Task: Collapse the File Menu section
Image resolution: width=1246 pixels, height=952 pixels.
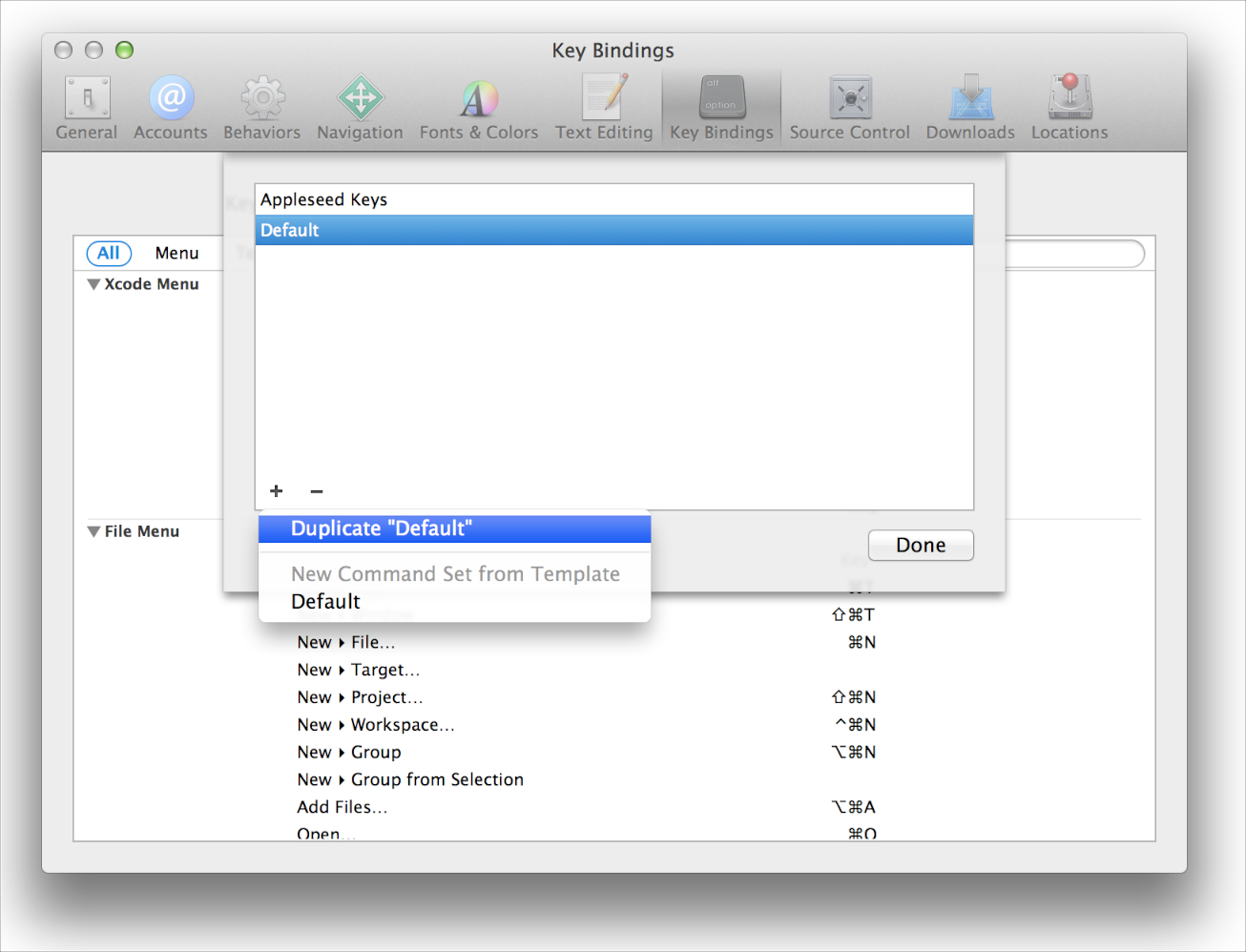Action: [x=93, y=531]
